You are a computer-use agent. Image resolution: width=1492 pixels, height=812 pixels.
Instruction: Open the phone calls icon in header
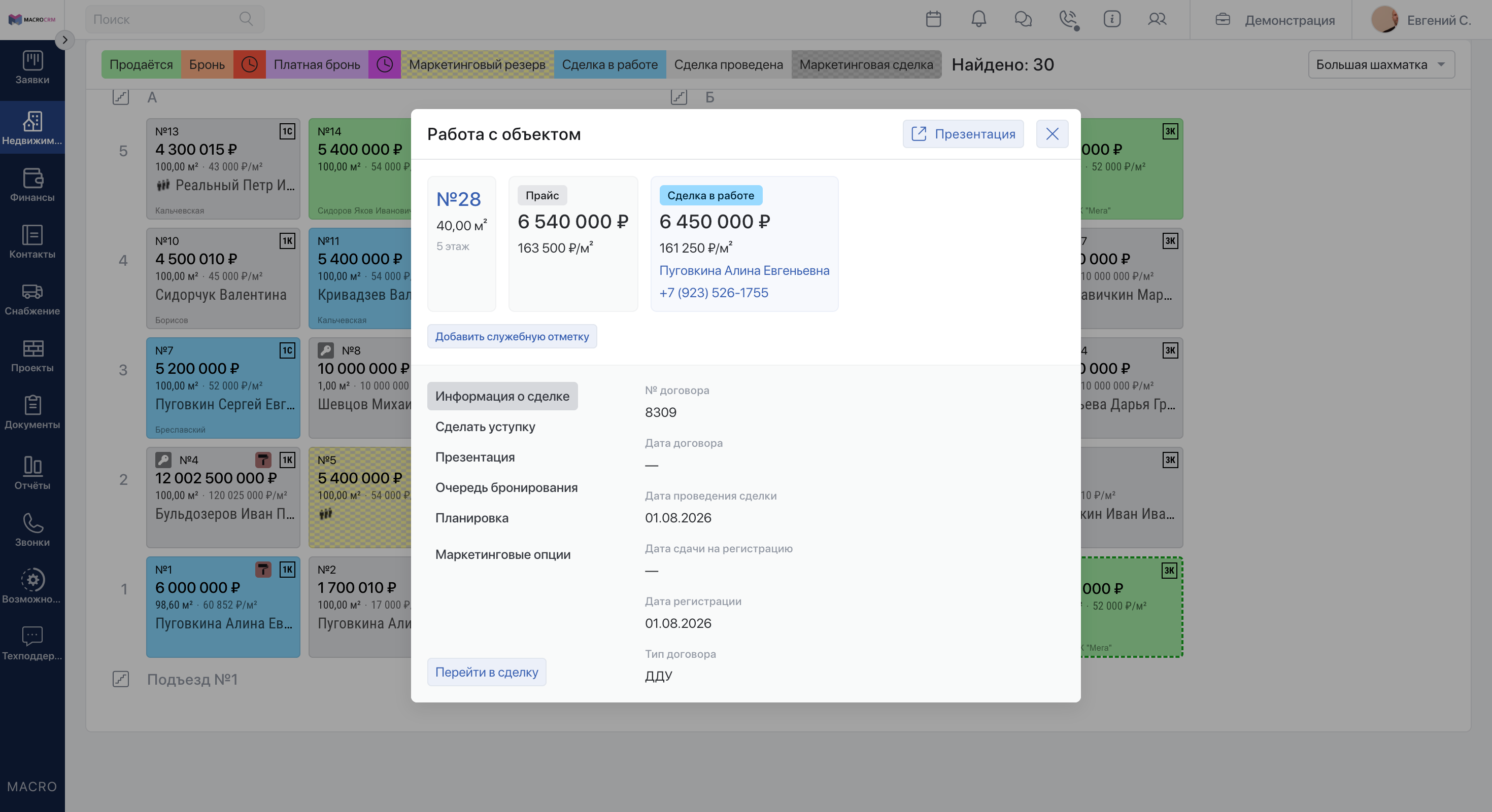coord(1068,20)
